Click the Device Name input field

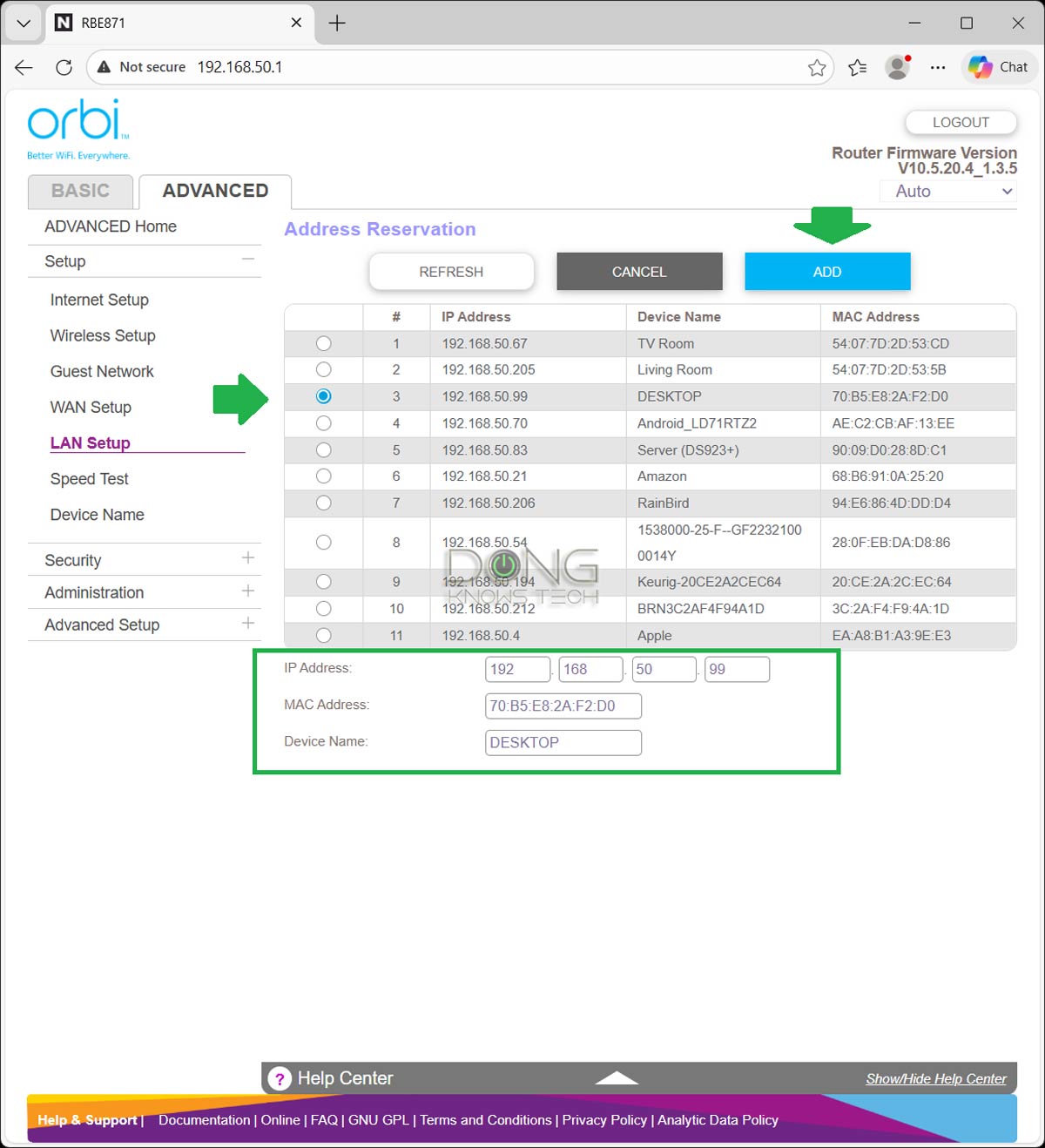tap(563, 742)
